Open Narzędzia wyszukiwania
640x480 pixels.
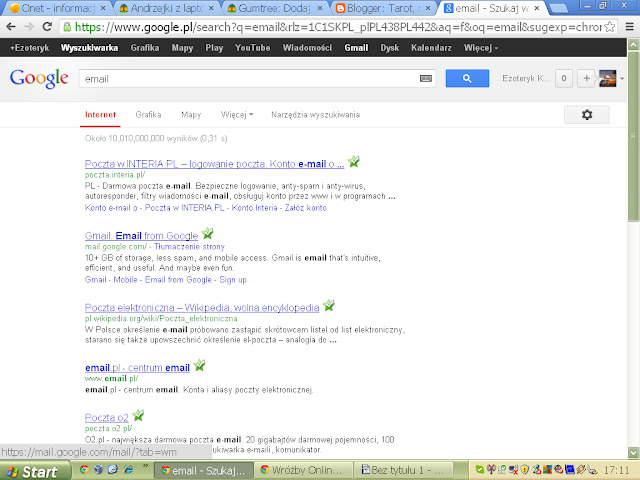[316, 115]
